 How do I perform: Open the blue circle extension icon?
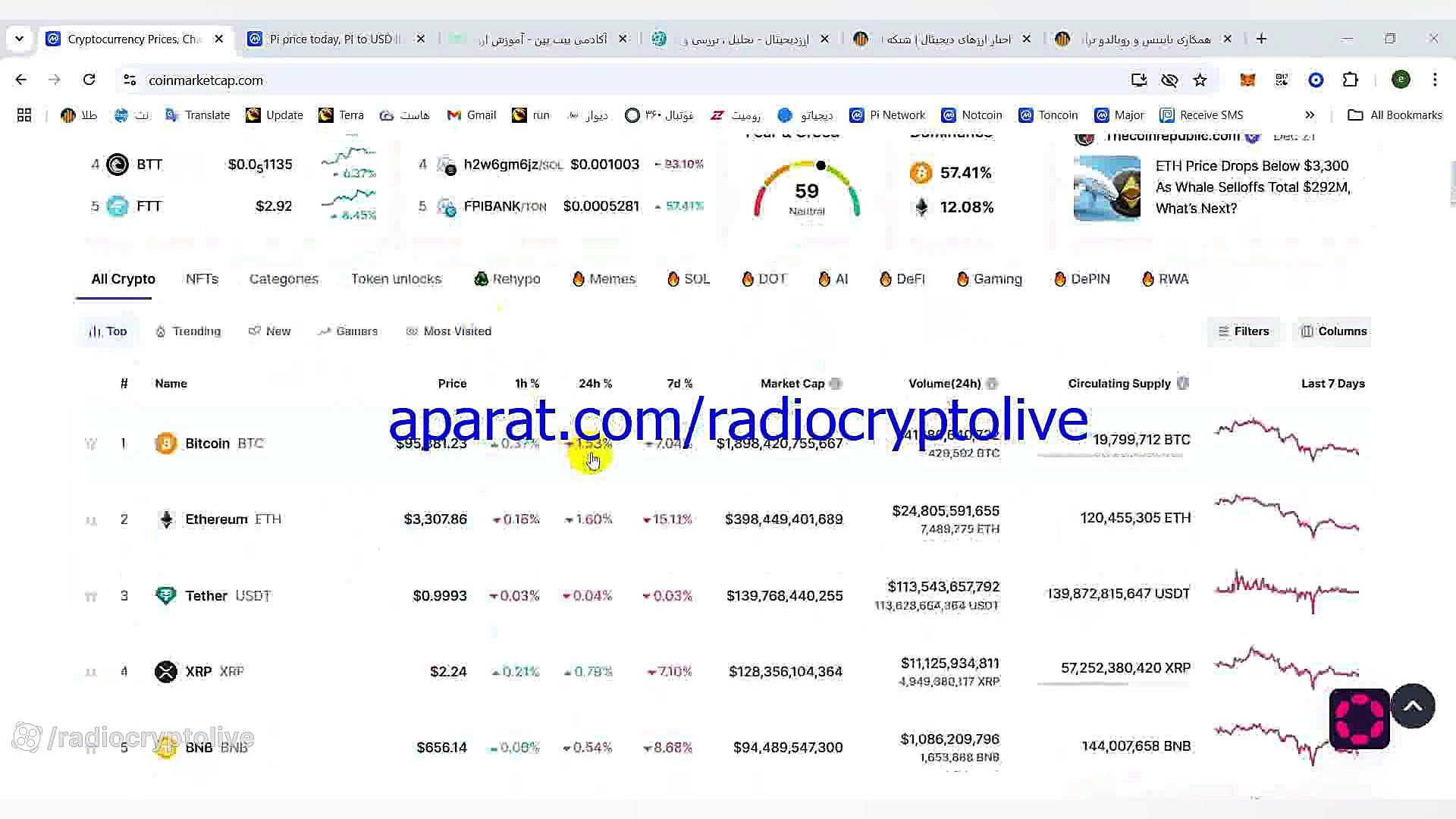click(1316, 80)
